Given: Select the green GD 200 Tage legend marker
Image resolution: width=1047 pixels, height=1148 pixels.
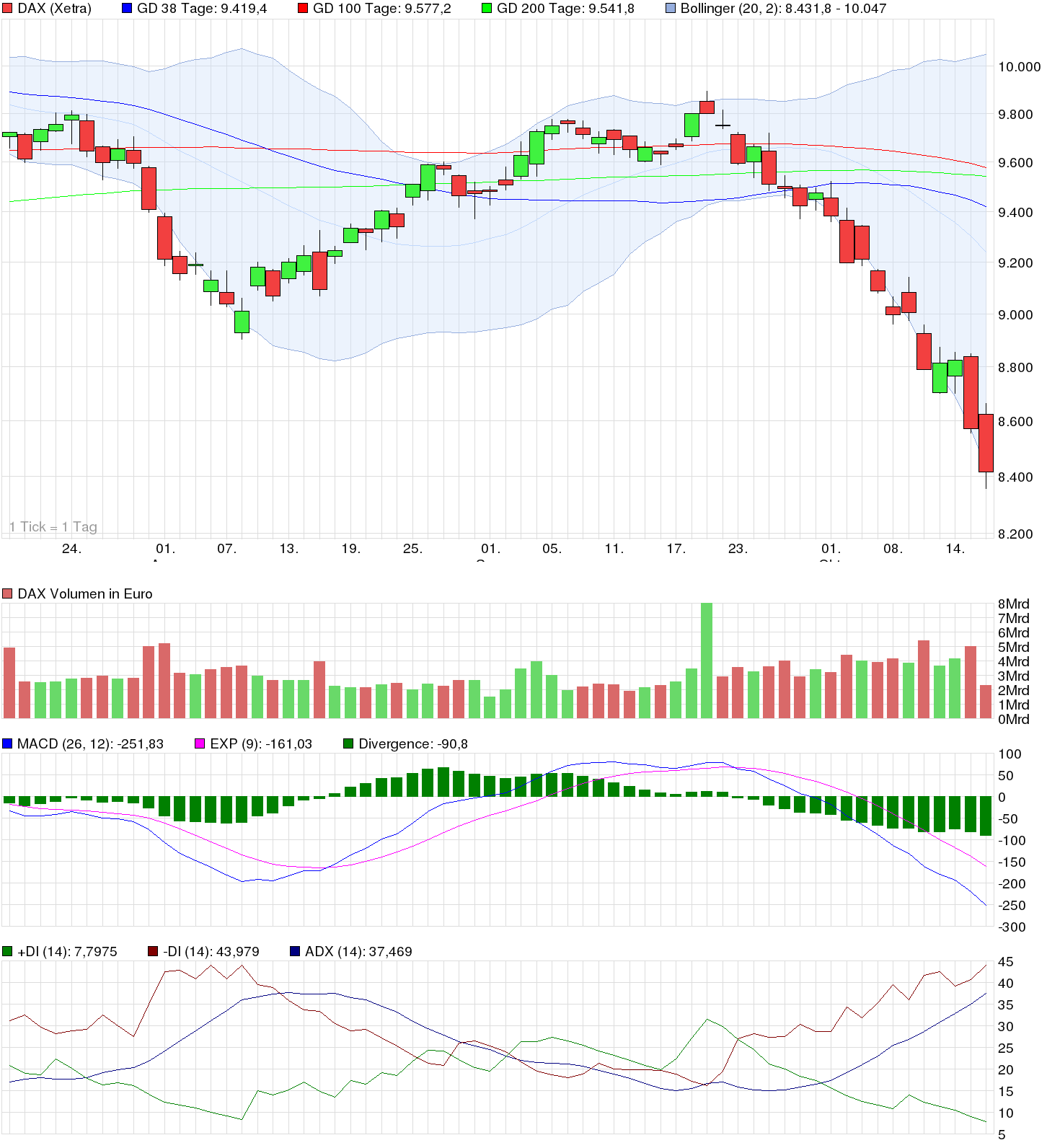Looking at the screenshot, I should 487,9.
